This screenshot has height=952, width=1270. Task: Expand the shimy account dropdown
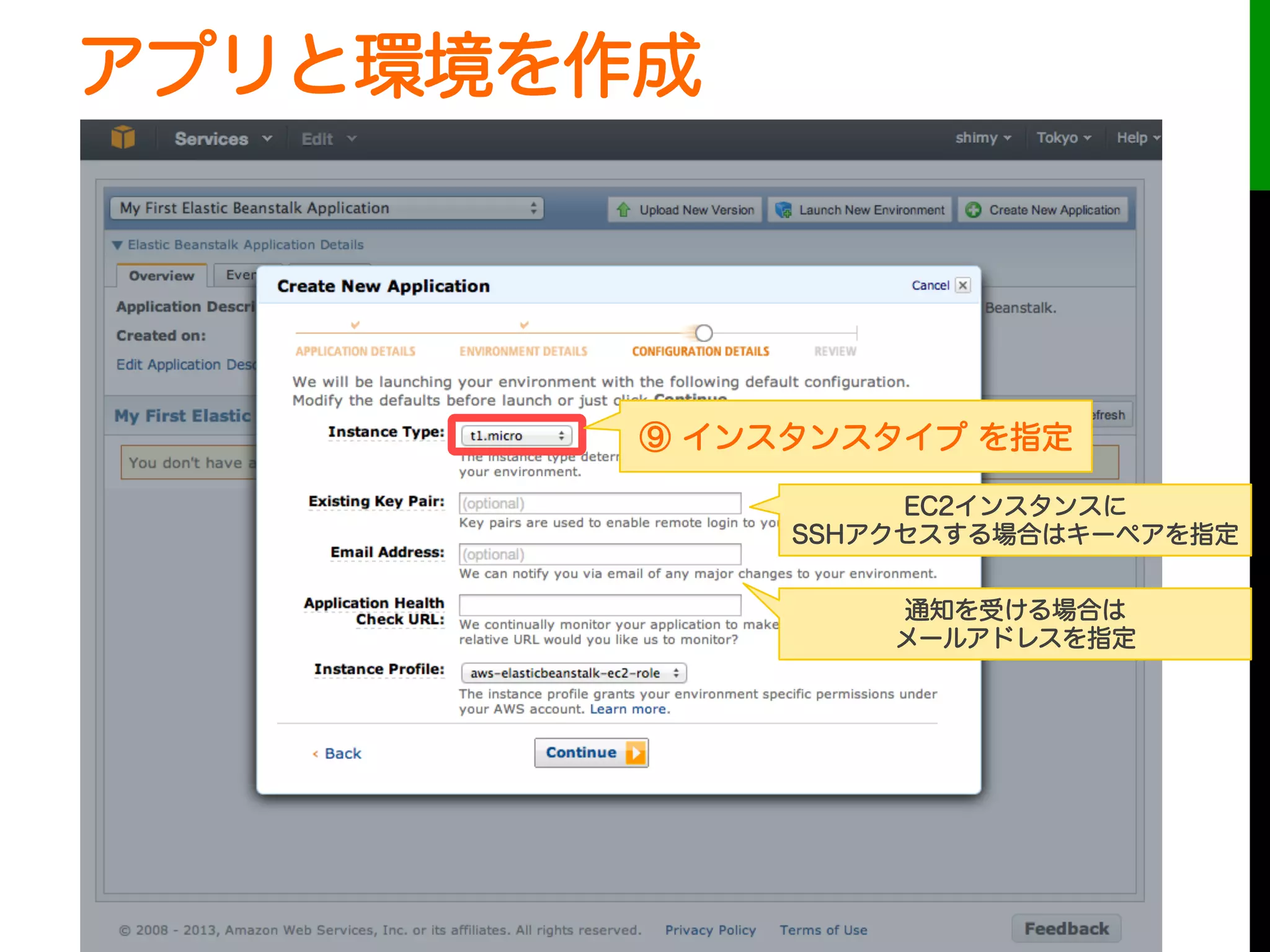pyautogui.click(x=984, y=138)
